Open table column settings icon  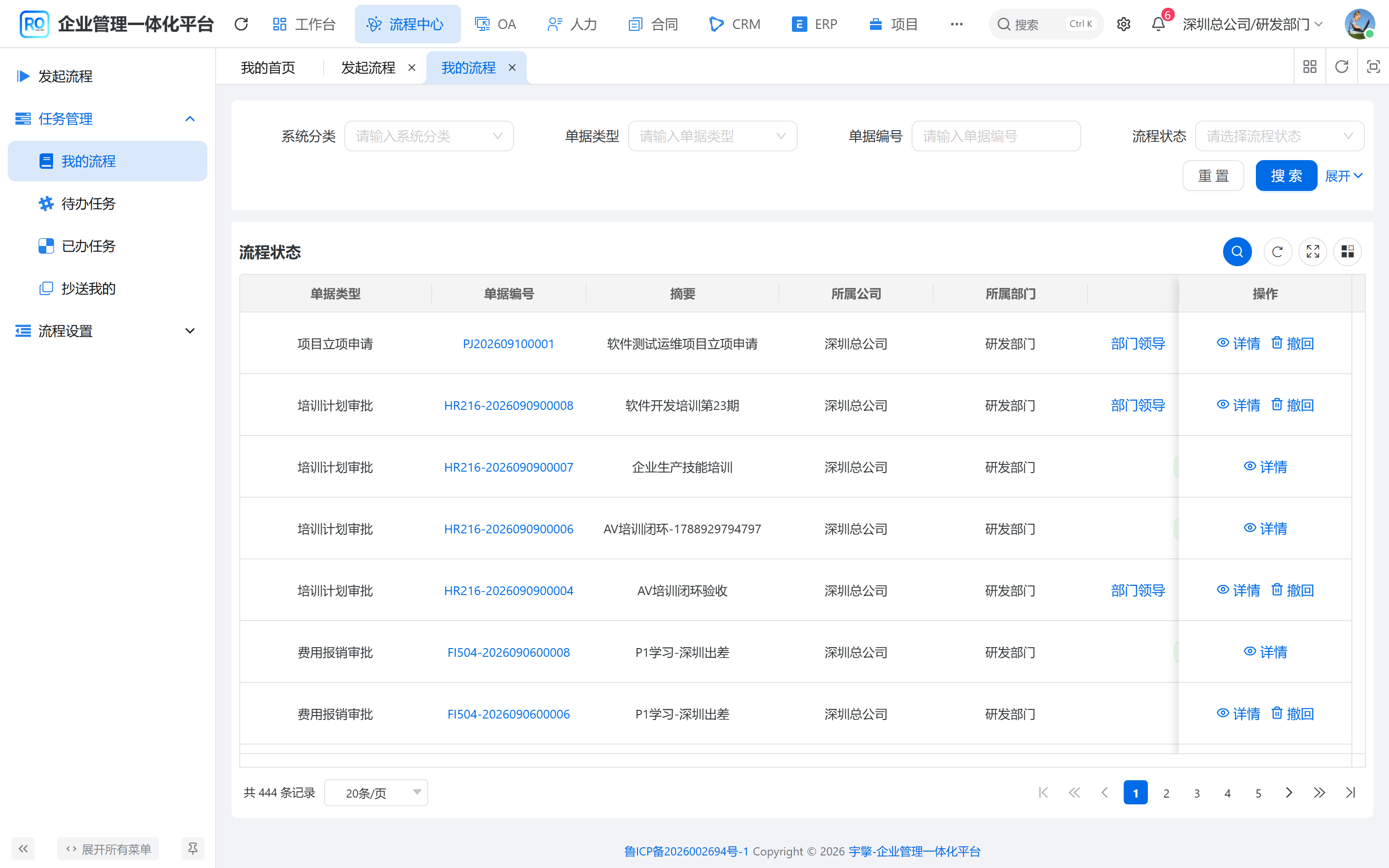pos(1348,251)
